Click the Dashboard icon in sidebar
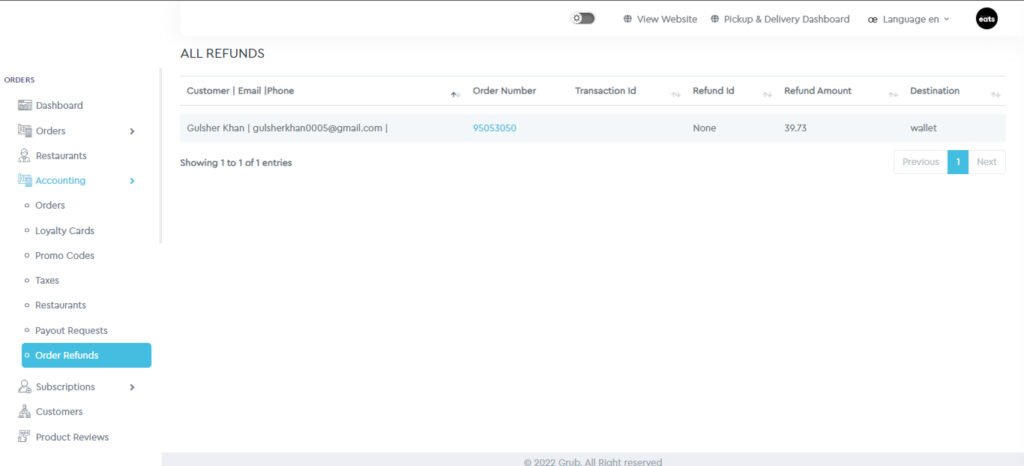1024x466 pixels. tap(25, 105)
